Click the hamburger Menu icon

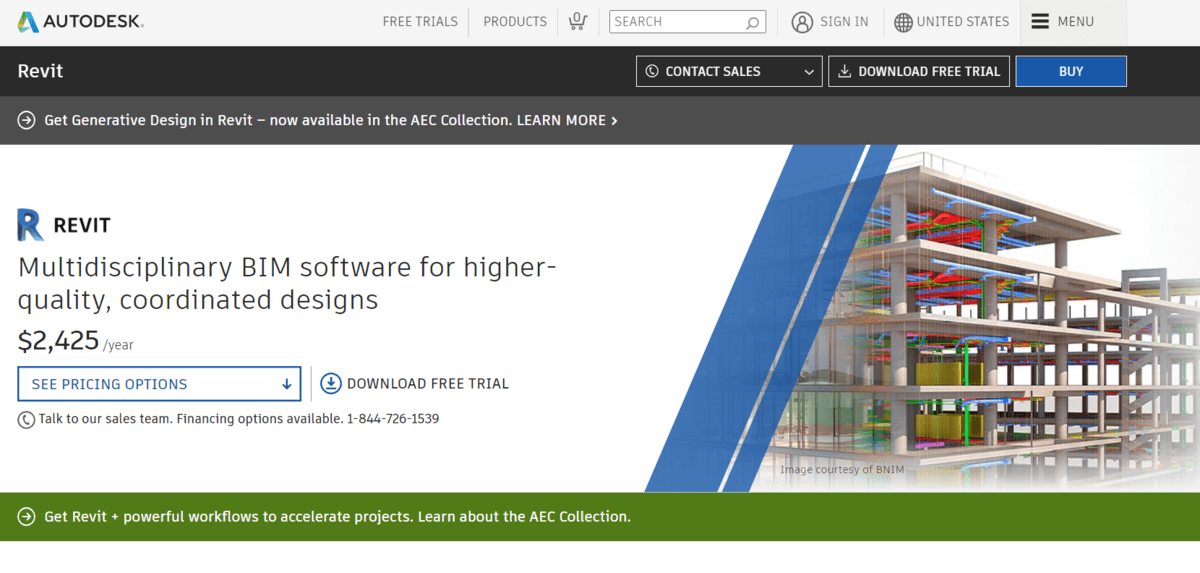click(x=1040, y=21)
